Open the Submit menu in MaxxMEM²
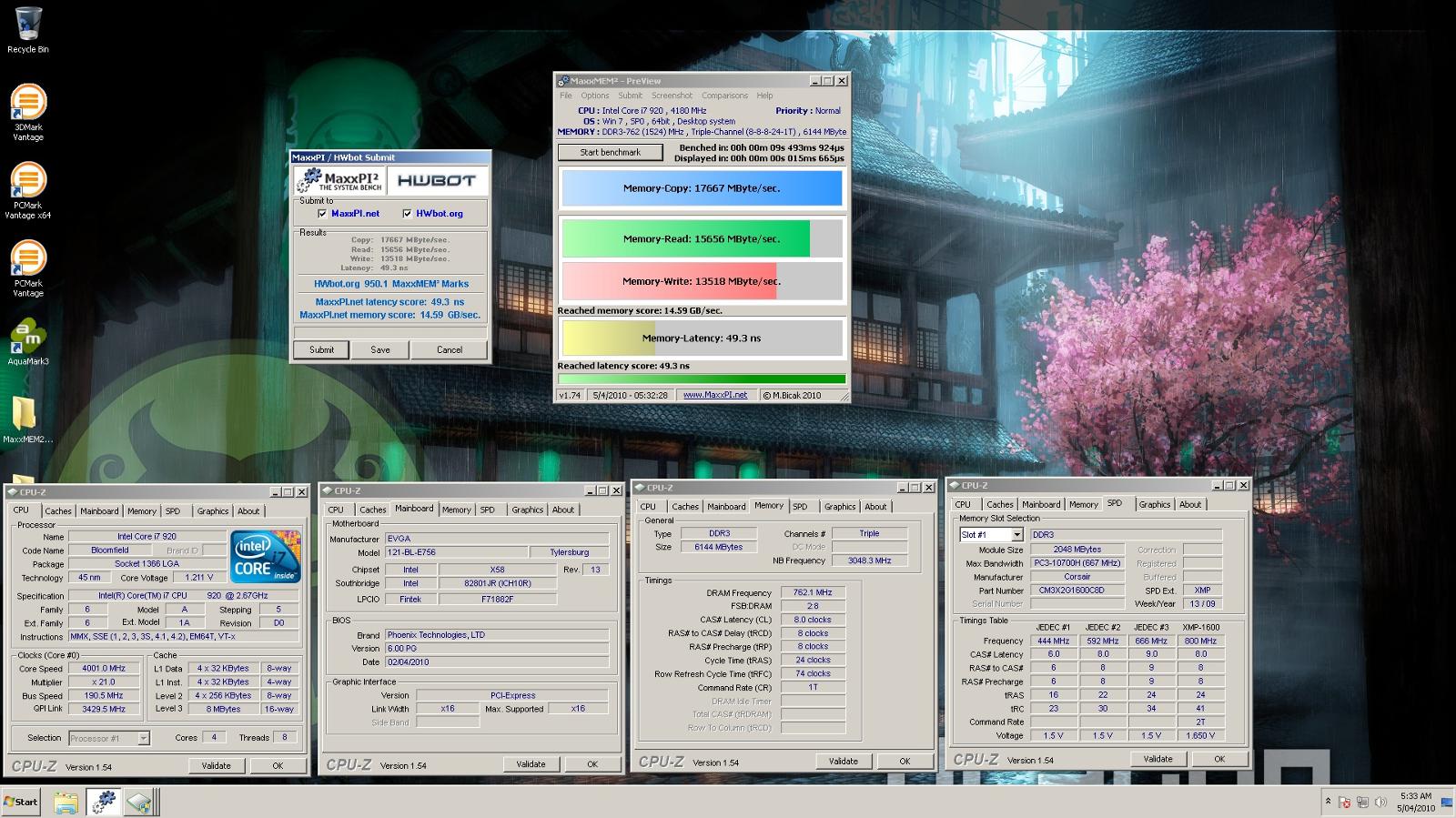This screenshot has height=818, width=1456. click(630, 96)
